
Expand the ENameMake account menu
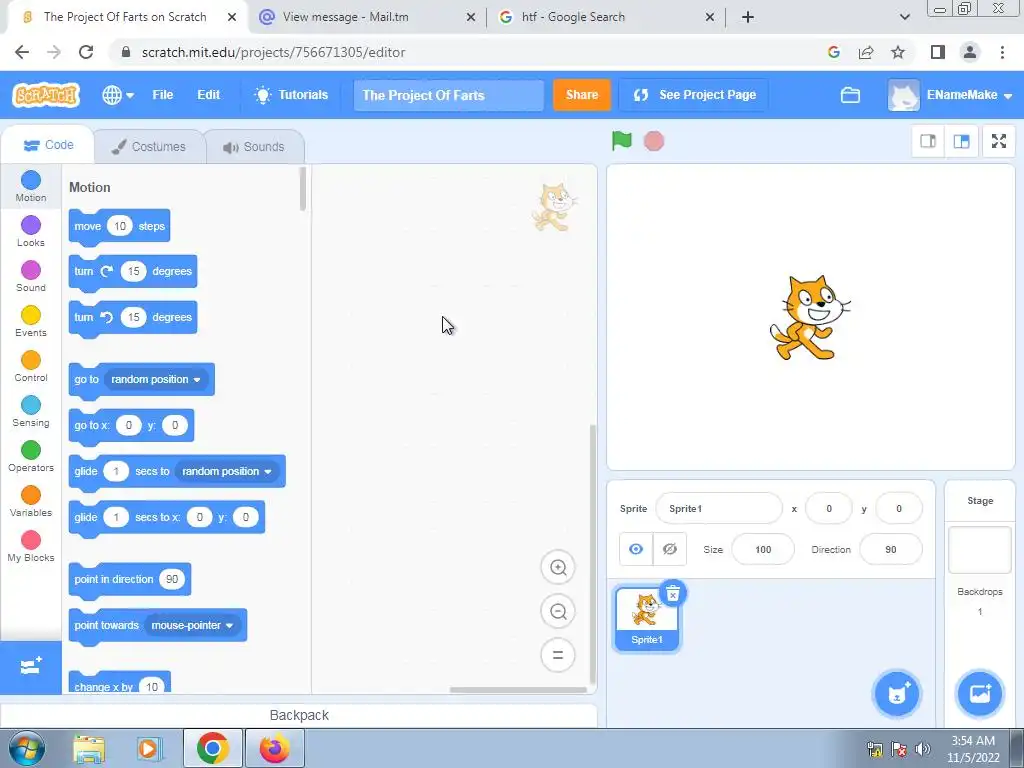[950, 95]
